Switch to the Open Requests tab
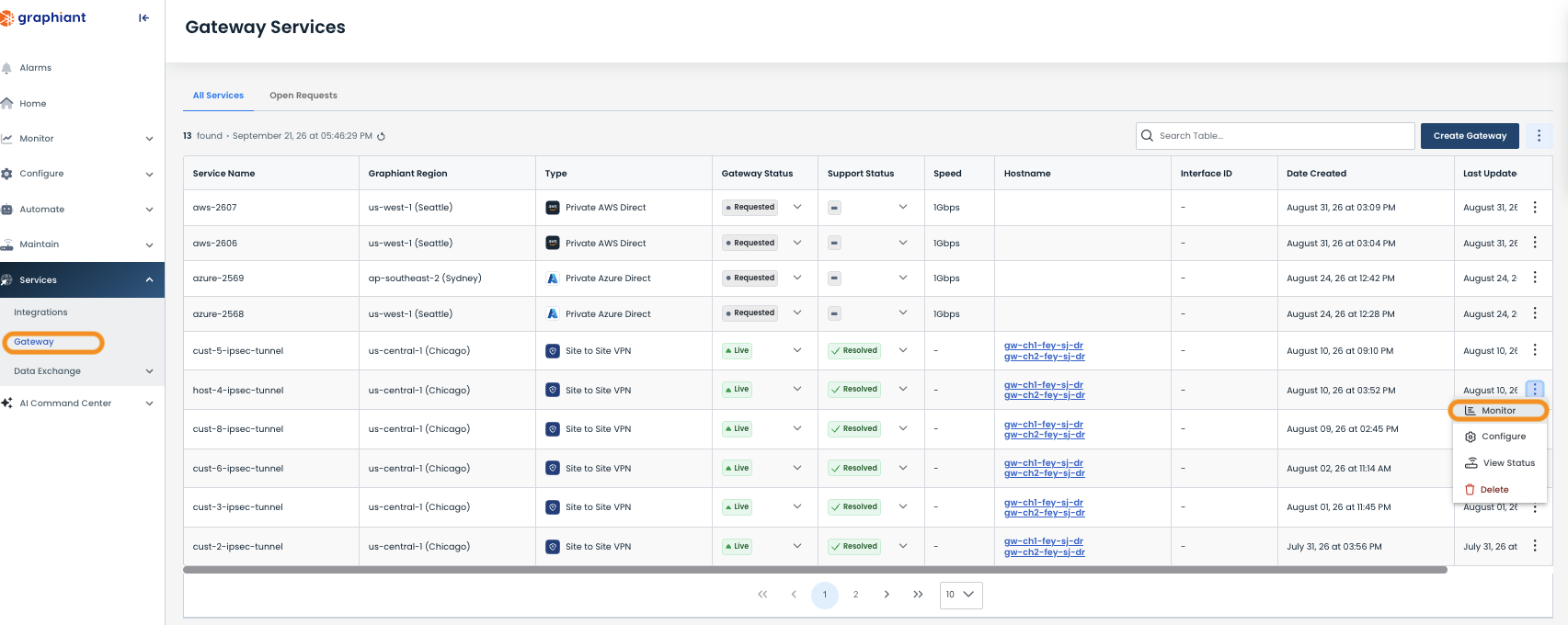 (x=303, y=96)
